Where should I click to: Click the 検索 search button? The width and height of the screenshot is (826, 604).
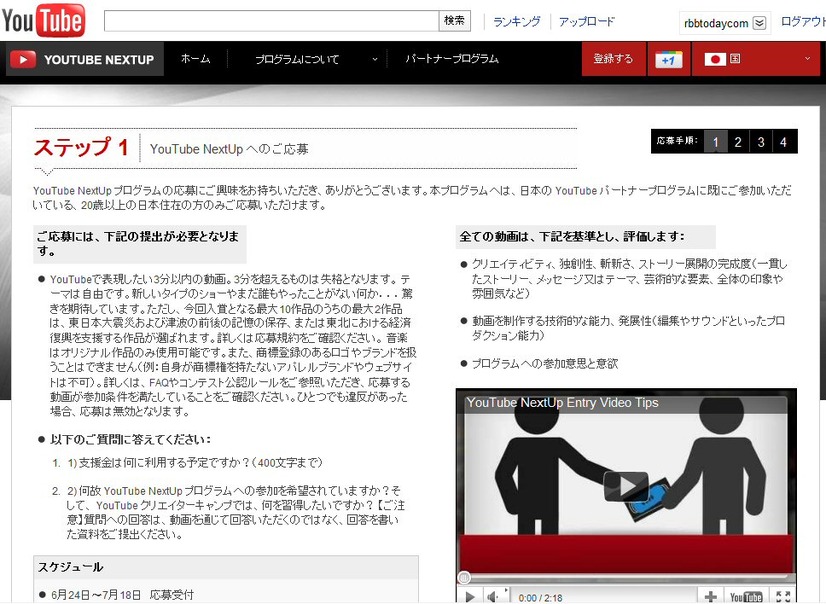coord(454,21)
